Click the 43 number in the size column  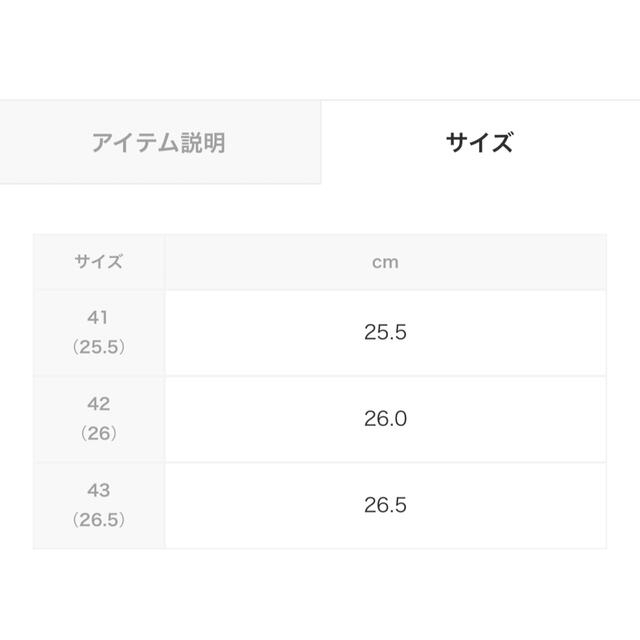click(x=98, y=490)
